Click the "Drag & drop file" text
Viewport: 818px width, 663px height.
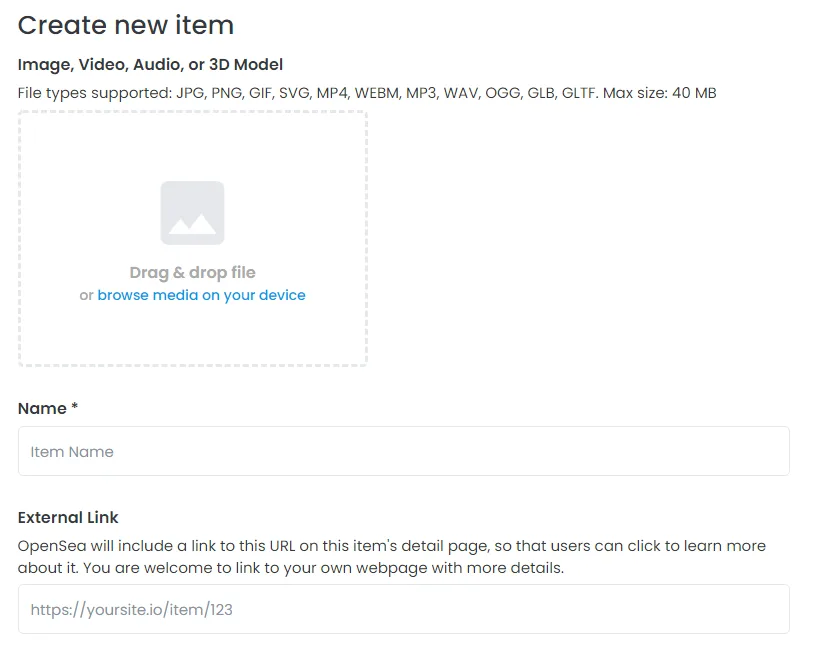pos(192,272)
